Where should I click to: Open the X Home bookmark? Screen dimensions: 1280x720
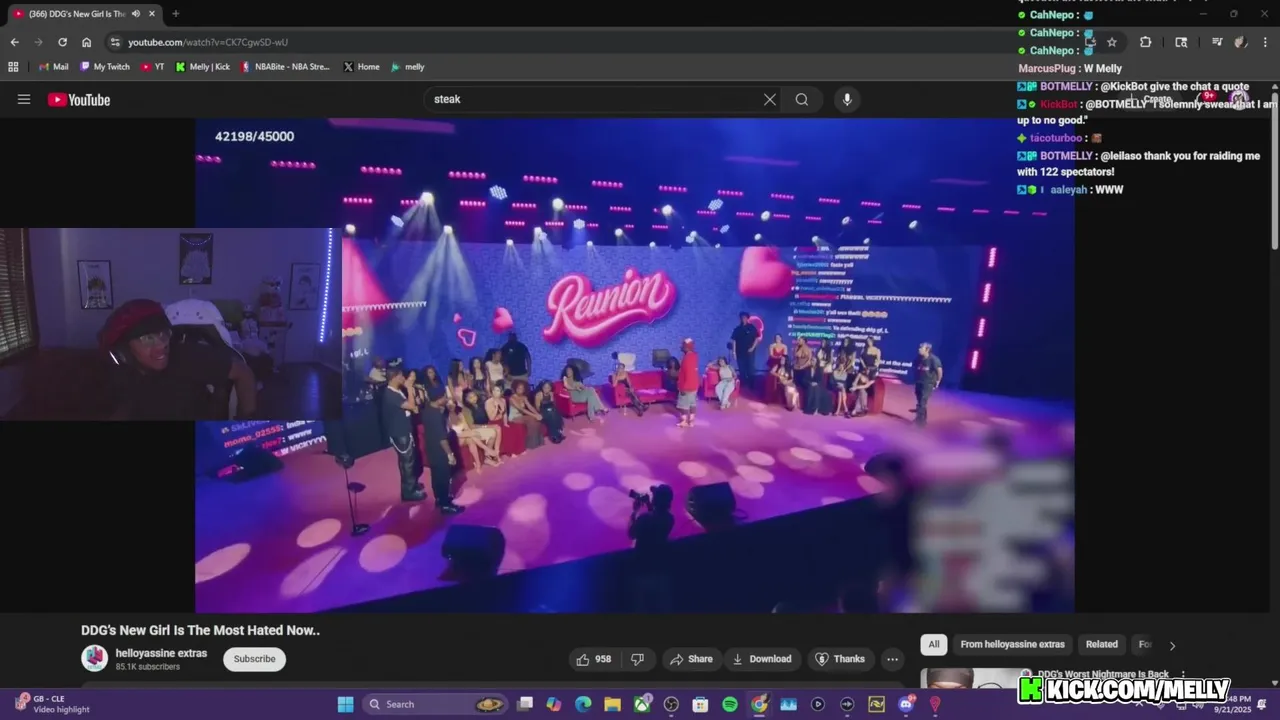pos(361,67)
